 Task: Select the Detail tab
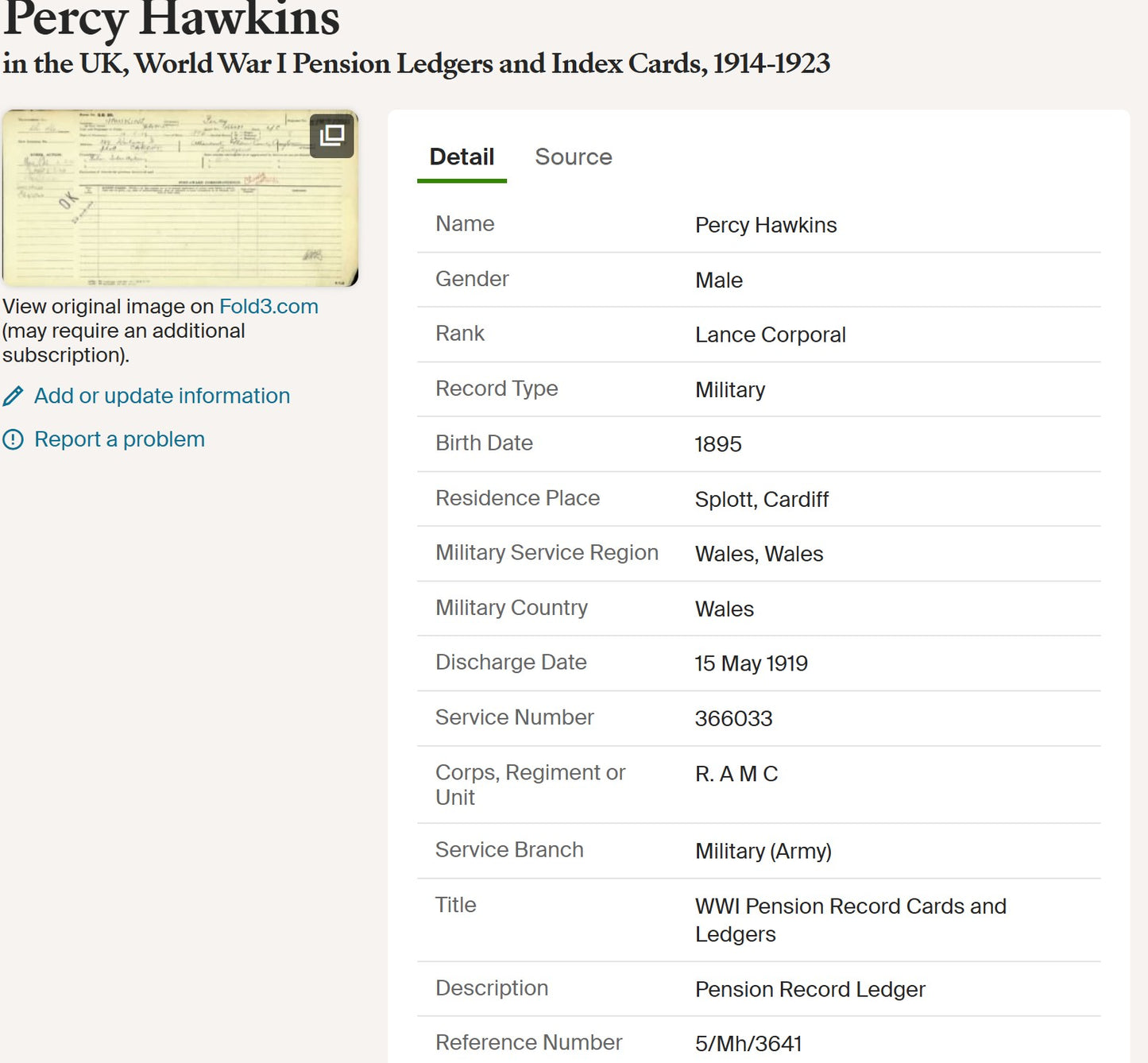(462, 157)
